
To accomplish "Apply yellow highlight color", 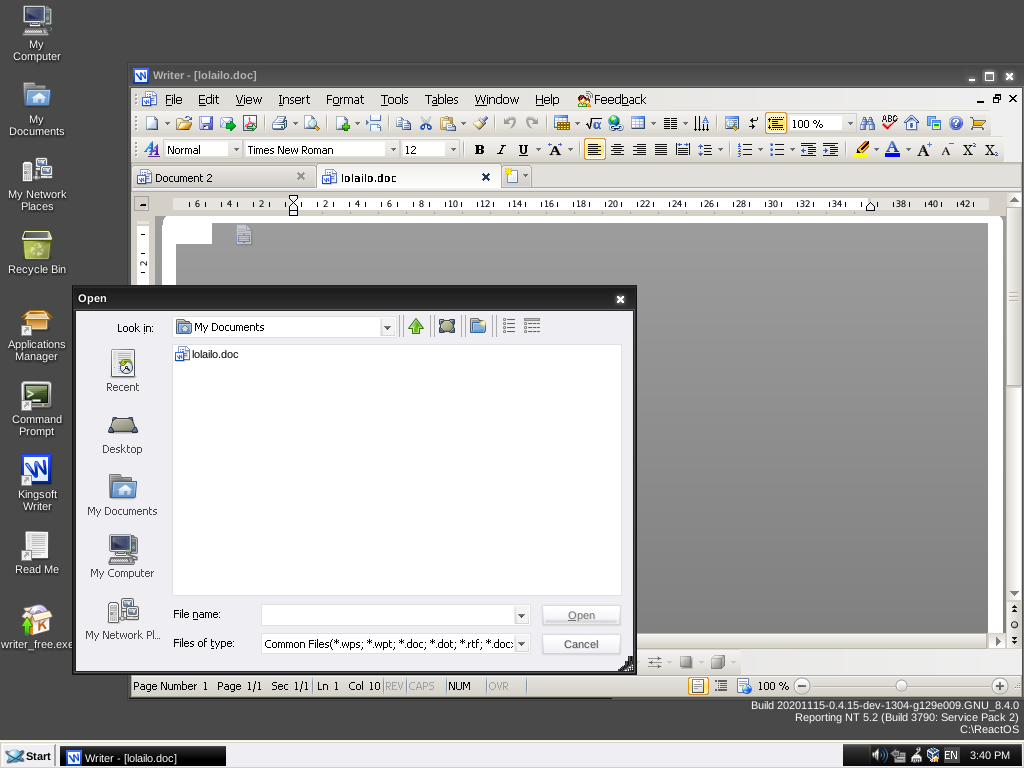I will 861,150.
